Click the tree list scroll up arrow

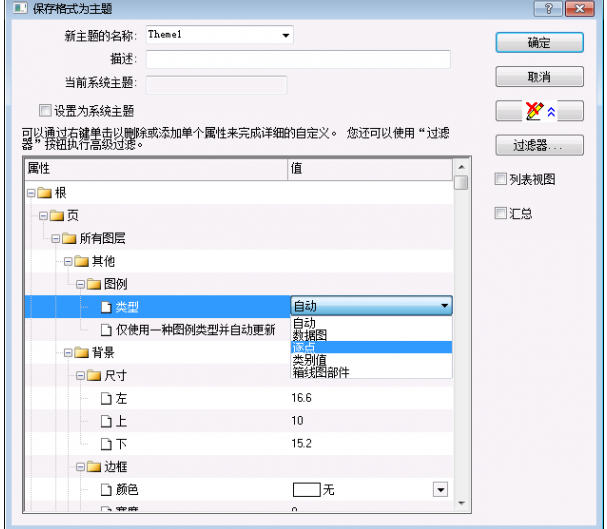[x=461, y=167]
